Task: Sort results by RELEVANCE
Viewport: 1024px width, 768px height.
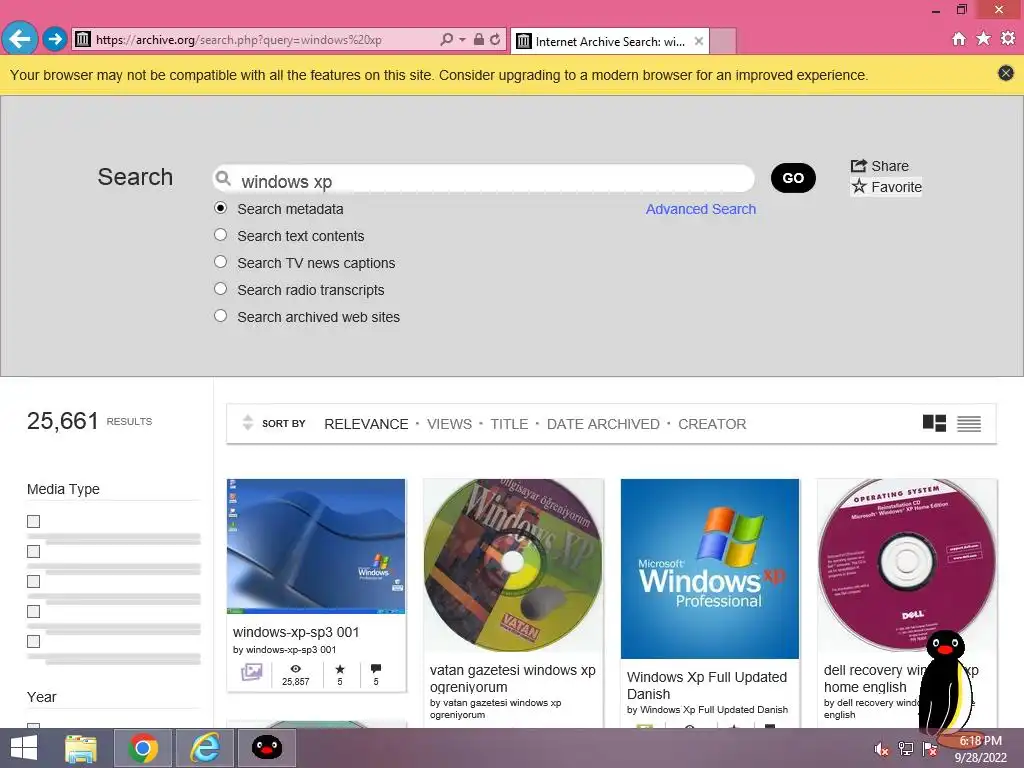Action: (x=366, y=424)
